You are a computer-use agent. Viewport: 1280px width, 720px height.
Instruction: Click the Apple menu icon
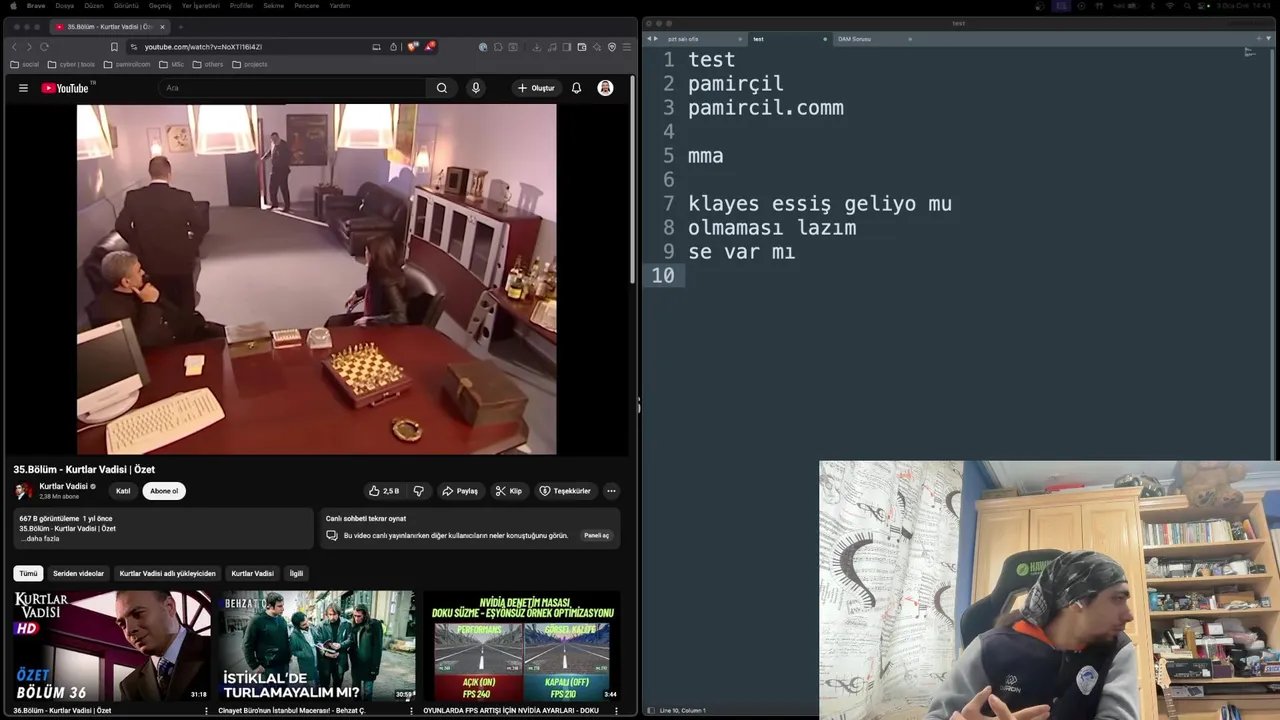(11, 6)
